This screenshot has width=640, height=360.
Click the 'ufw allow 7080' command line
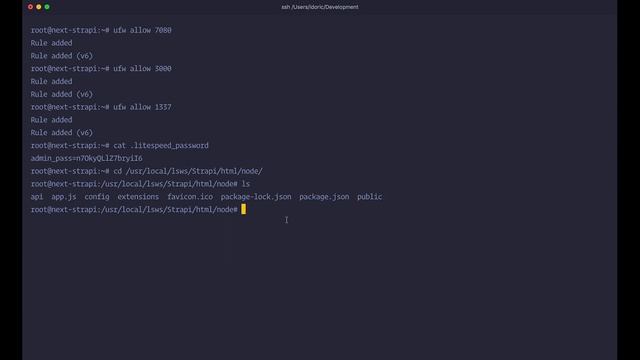pos(101,30)
